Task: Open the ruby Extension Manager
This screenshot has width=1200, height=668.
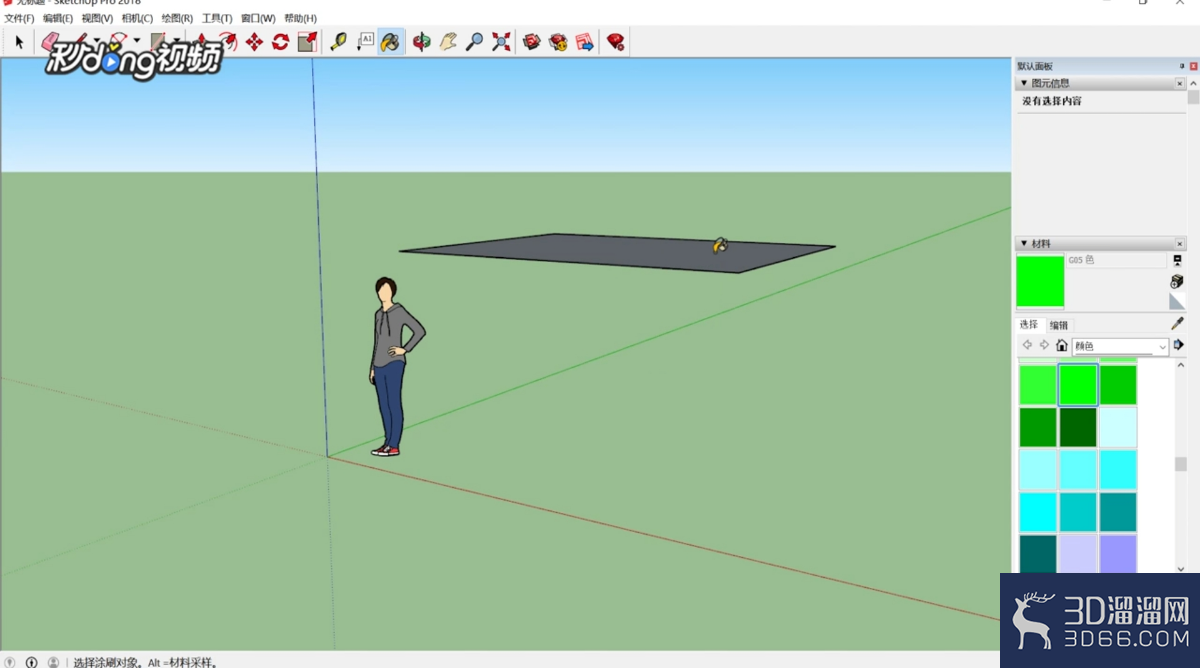Action: click(x=616, y=41)
